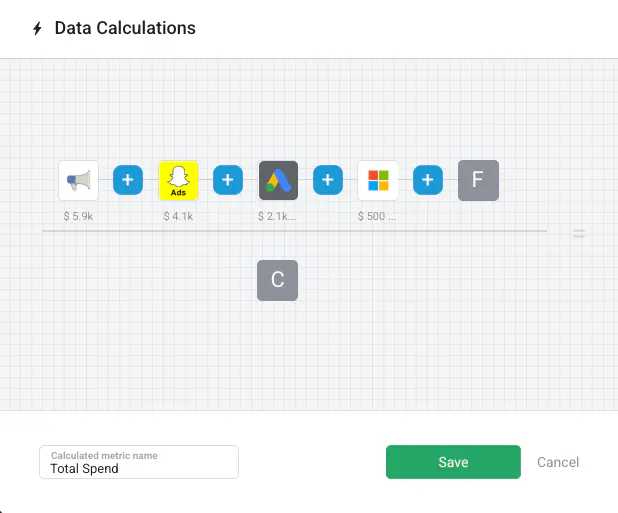Click plus operator before the F block
Image resolution: width=618 pixels, height=513 pixels.
[x=428, y=181]
